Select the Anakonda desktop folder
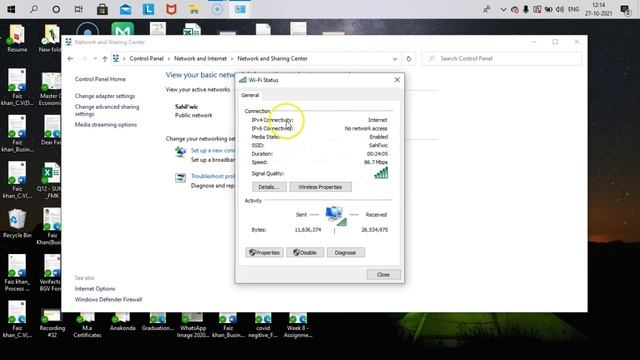 pyautogui.click(x=122, y=322)
